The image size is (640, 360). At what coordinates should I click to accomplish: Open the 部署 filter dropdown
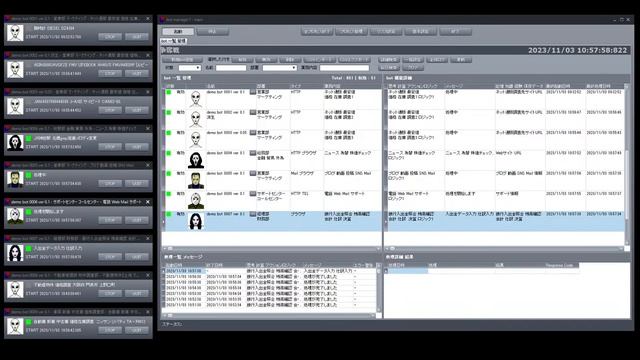(280, 68)
